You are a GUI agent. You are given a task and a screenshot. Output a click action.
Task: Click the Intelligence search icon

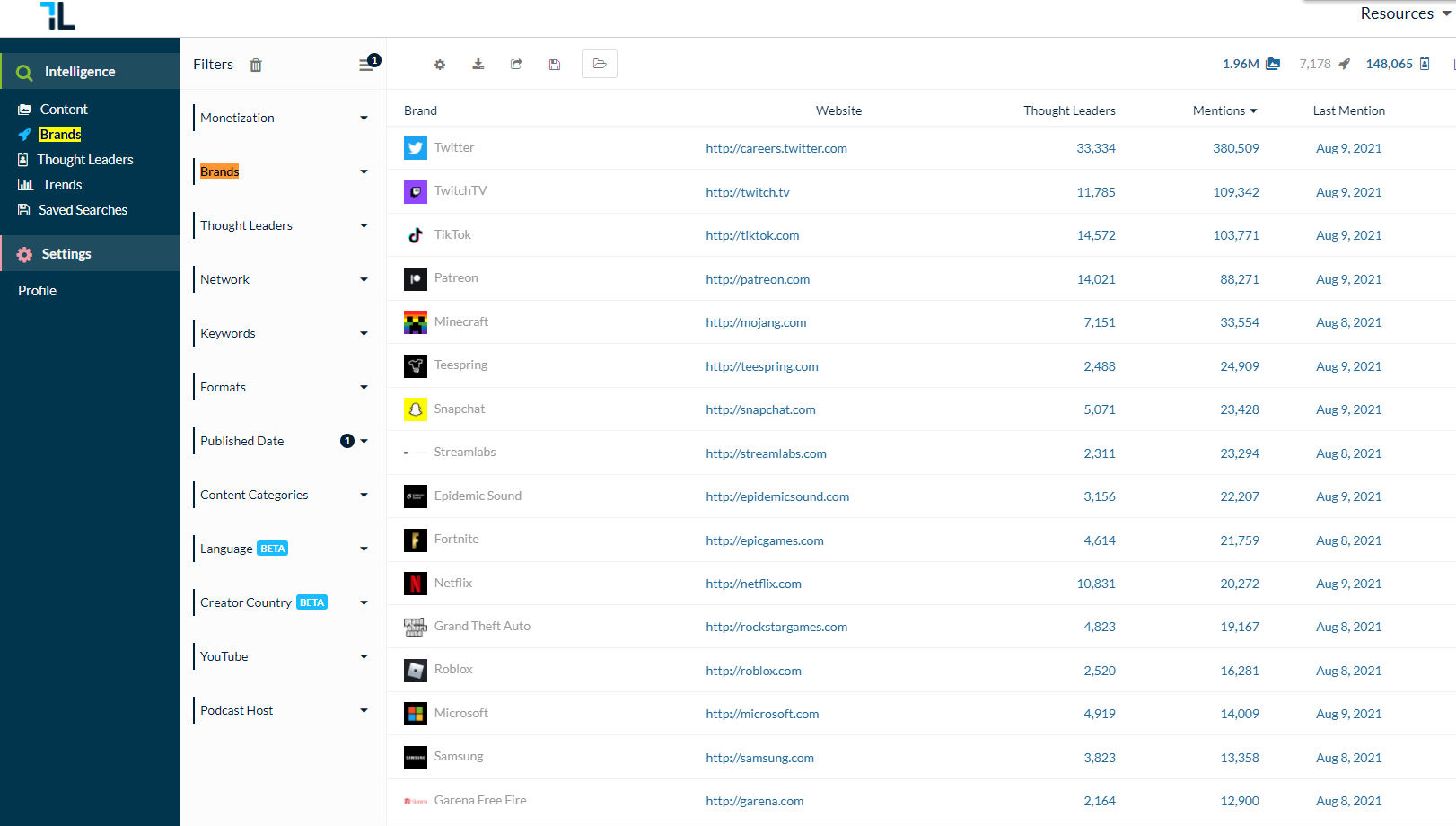pos(24,73)
